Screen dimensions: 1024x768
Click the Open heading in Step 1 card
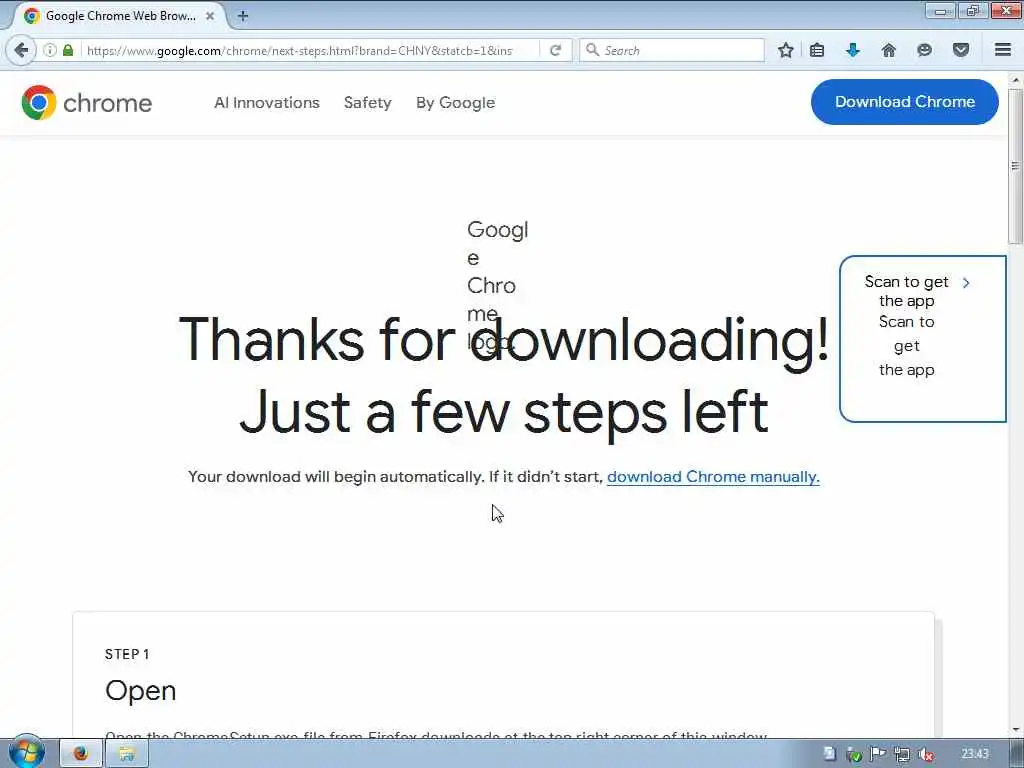(x=140, y=691)
